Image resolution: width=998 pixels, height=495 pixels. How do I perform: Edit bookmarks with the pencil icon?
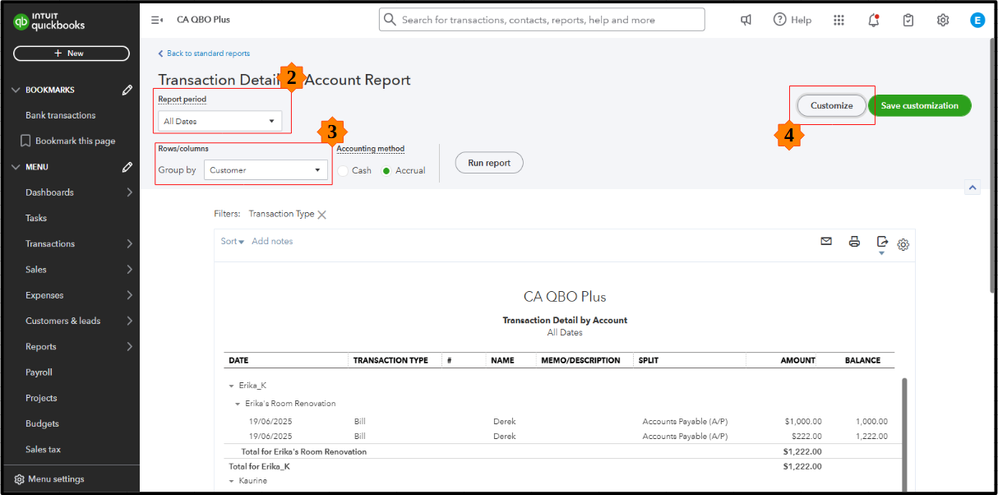(127, 90)
